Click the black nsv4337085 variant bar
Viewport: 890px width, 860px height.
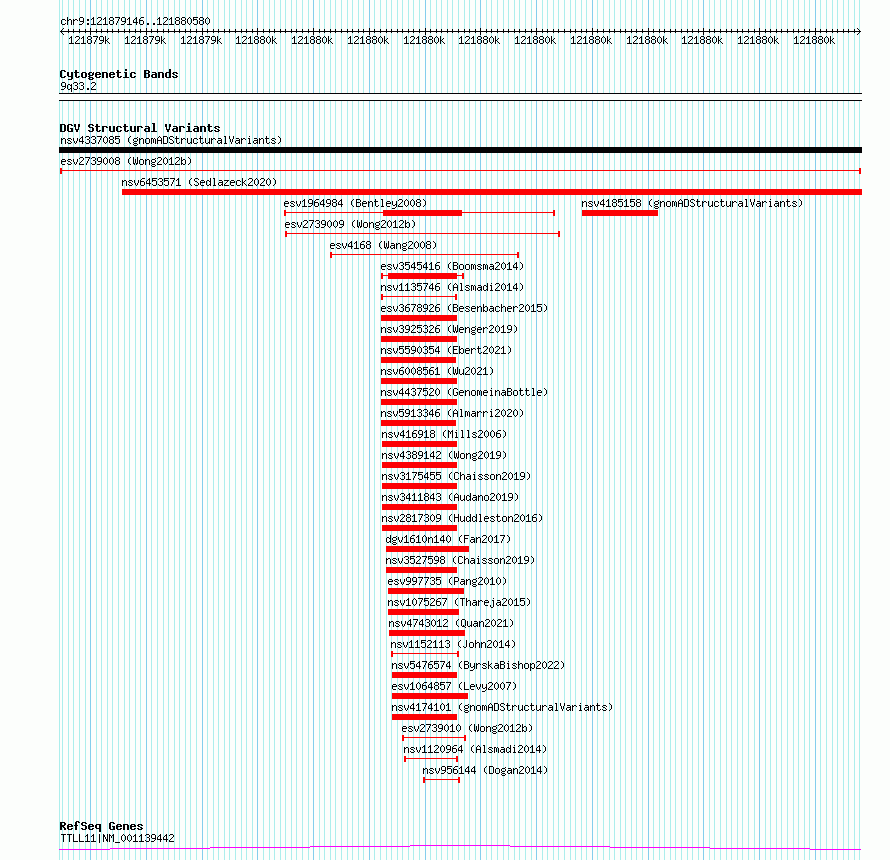[460, 150]
